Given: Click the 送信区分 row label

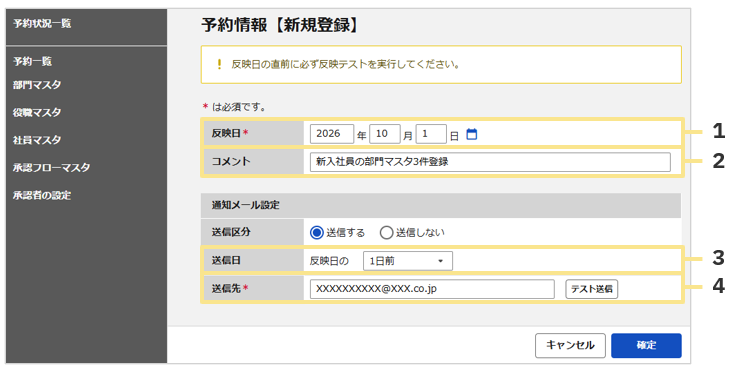Looking at the screenshot, I should click(231, 232).
